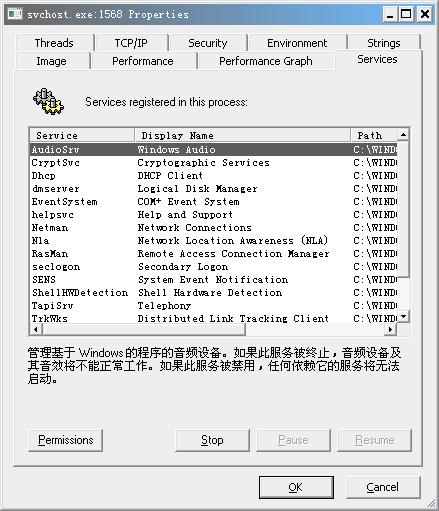This screenshot has height=511, width=439.
Task: Minimize the Properties window
Action: pos(390,14)
